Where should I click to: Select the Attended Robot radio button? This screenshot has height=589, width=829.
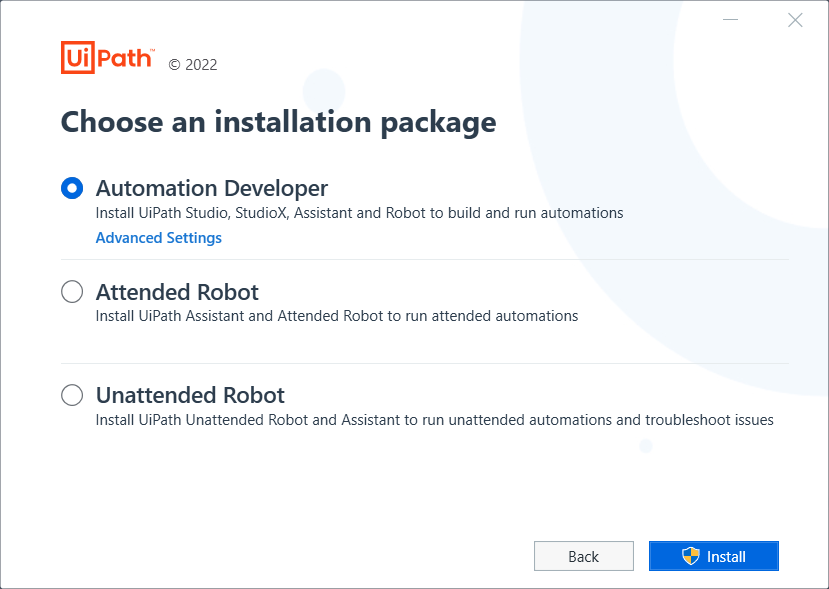(x=71, y=291)
